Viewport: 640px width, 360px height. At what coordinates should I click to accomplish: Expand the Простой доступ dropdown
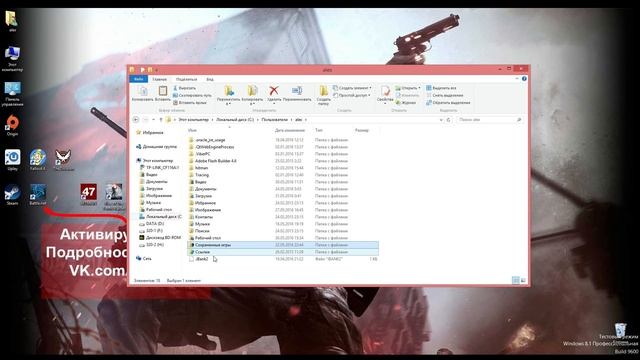coord(351,96)
